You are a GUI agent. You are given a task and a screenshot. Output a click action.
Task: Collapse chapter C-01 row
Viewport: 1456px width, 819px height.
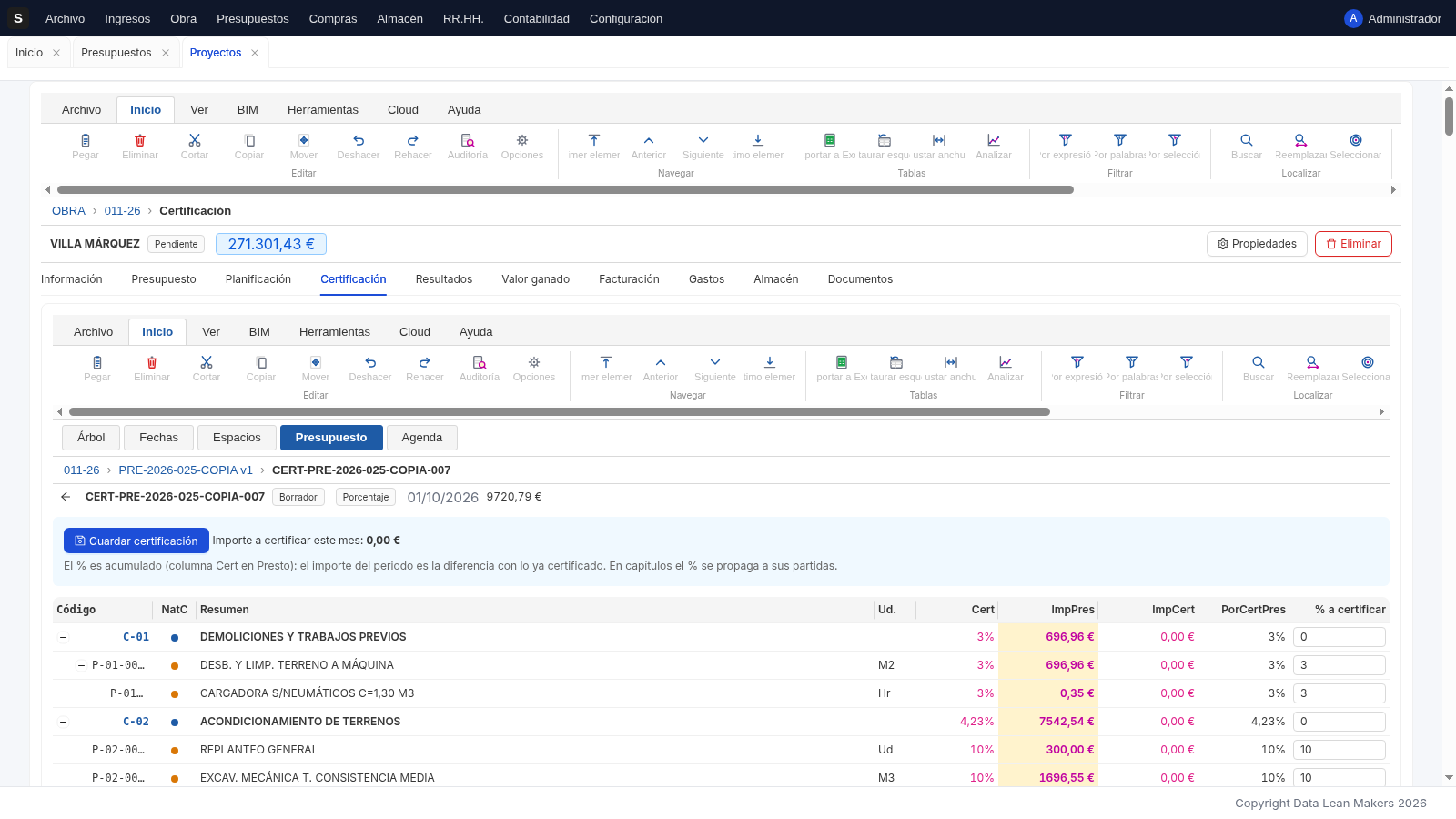(63, 637)
